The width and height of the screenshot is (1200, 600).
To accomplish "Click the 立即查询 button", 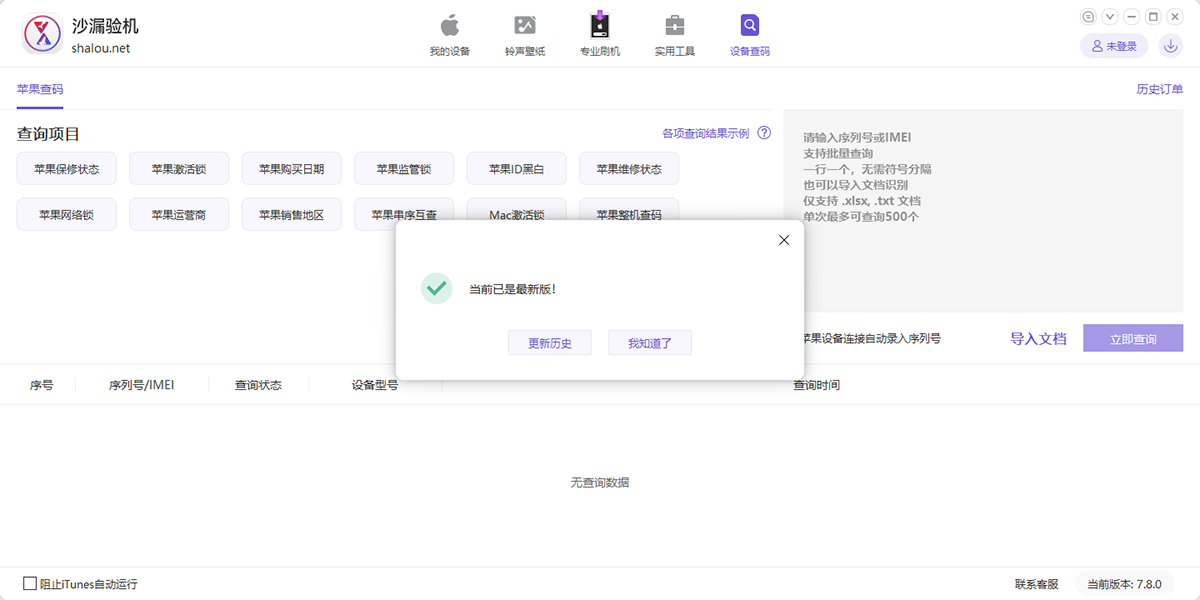I will pyautogui.click(x=1133, y=339).
